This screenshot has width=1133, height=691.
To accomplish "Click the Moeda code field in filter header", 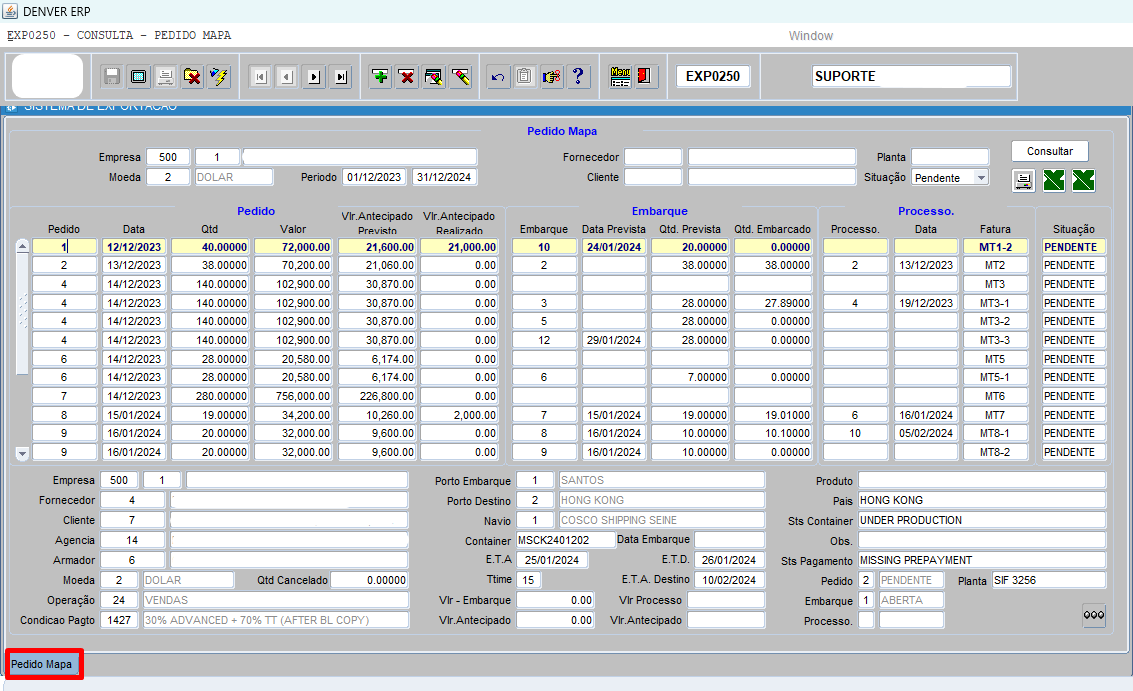I will pyautogui.click(x=168, y=177).
